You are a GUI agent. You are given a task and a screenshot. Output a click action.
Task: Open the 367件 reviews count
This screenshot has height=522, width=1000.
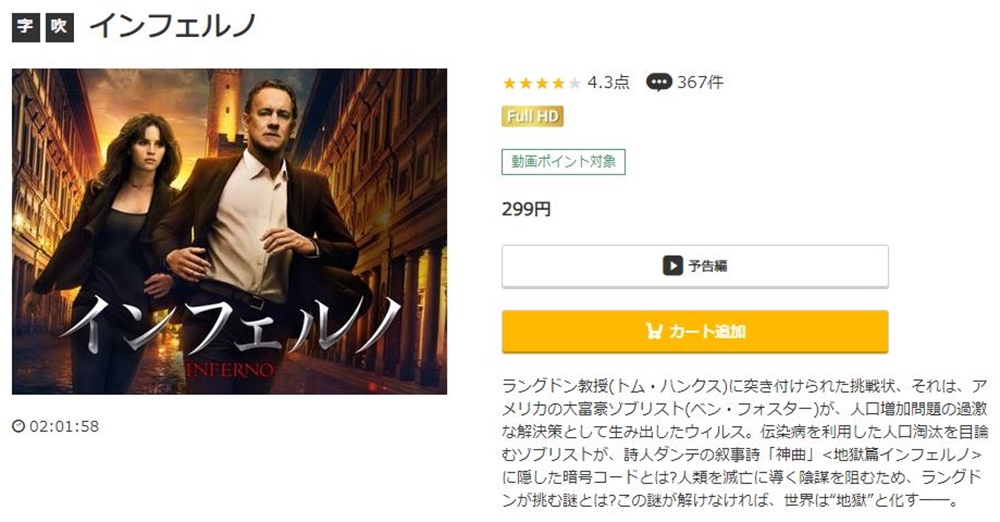[700, 82]
